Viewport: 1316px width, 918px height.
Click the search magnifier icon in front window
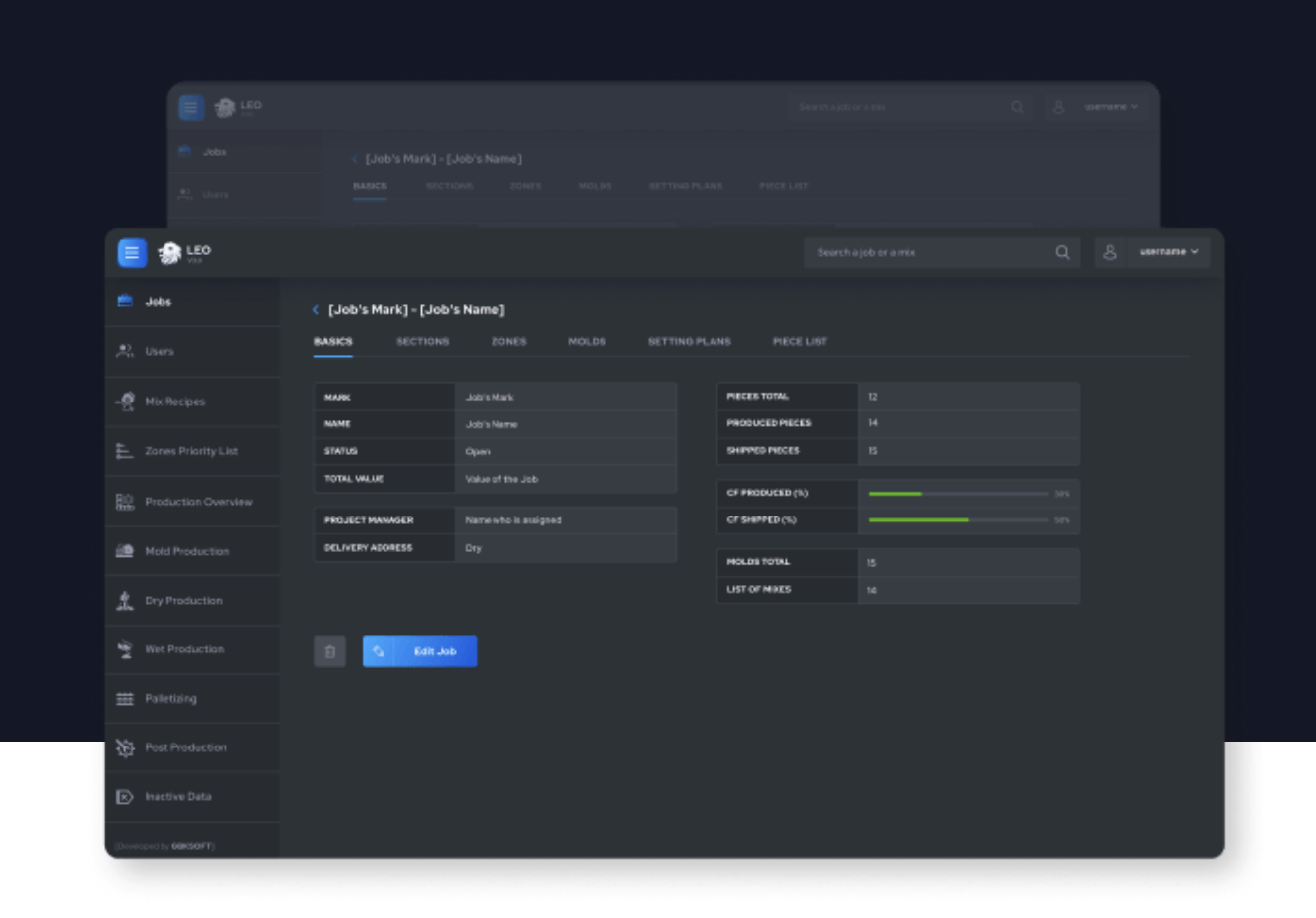click(1062, 252)
